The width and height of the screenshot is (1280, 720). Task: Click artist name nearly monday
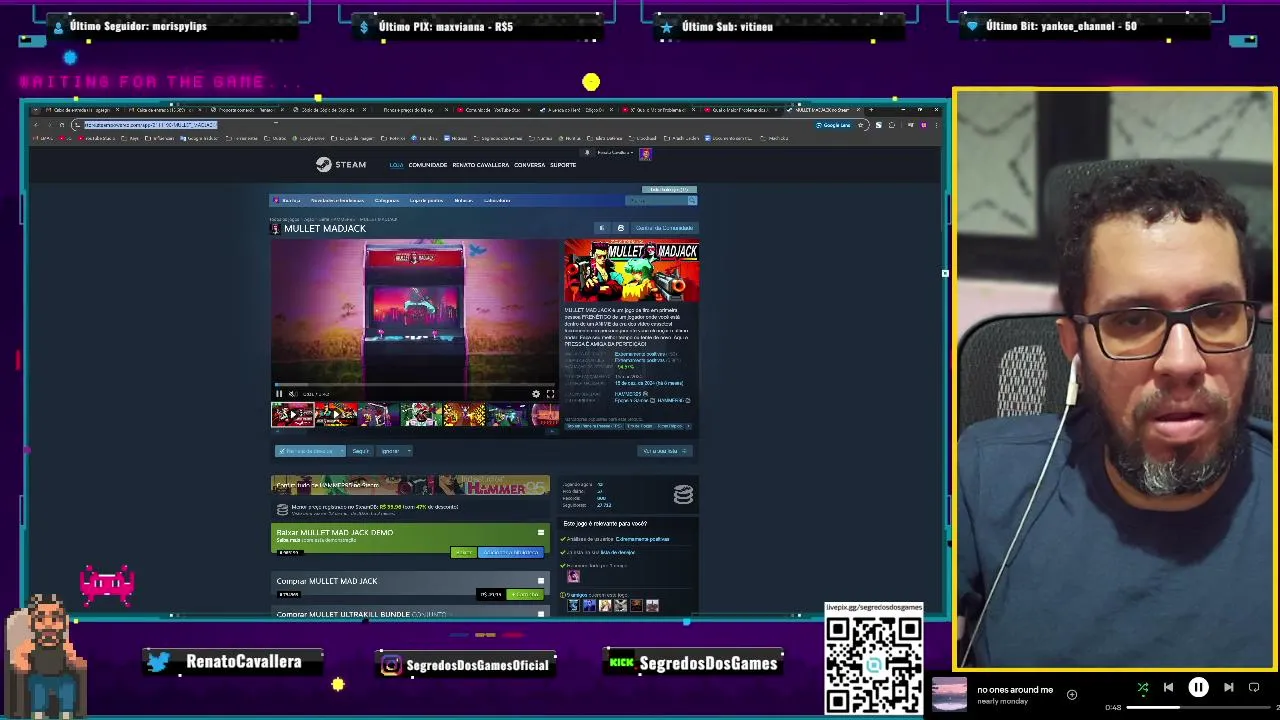[x=1001, y=701]
